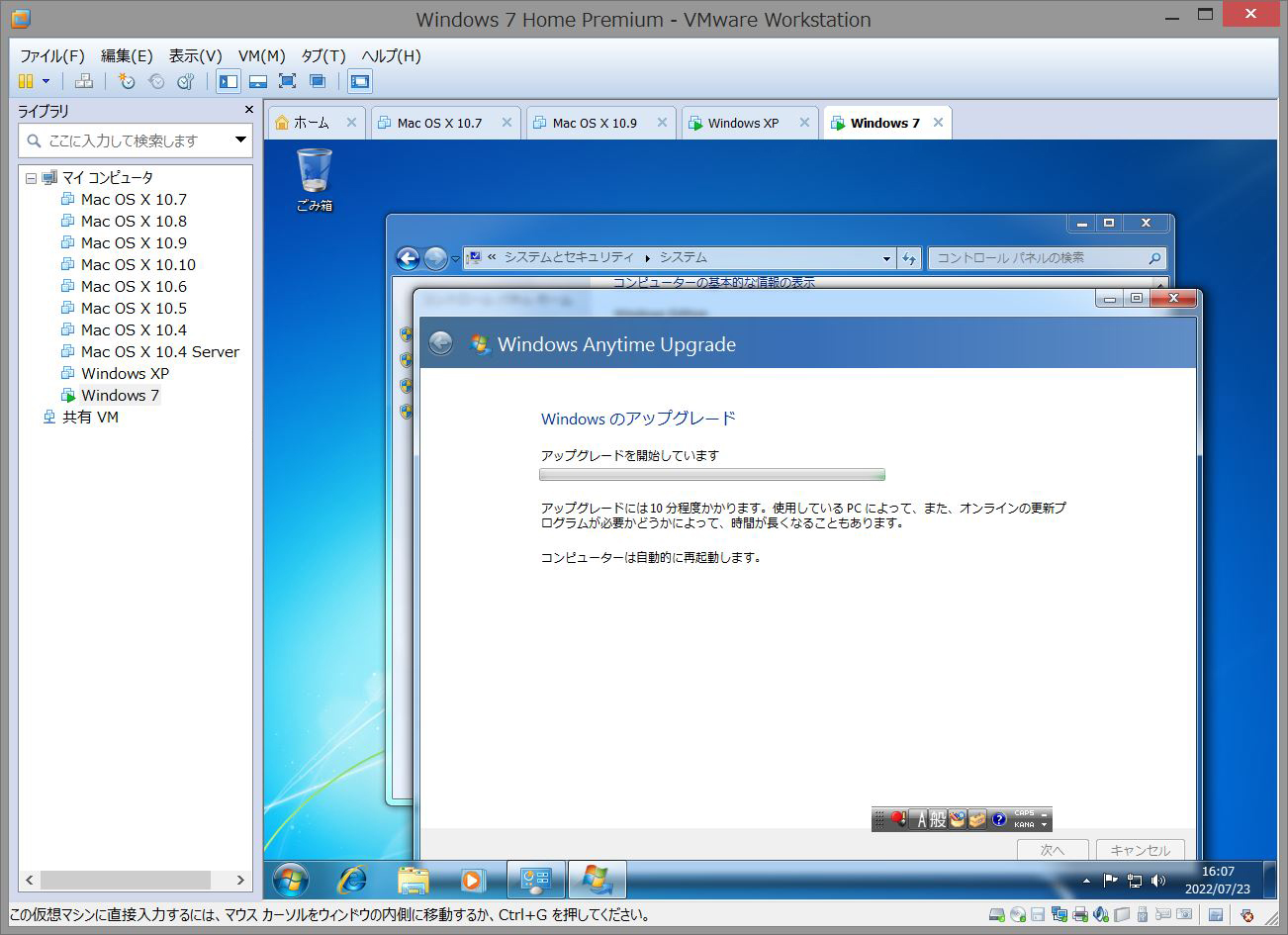Open the message log icon in status bar

click(x=1216, y=915)
